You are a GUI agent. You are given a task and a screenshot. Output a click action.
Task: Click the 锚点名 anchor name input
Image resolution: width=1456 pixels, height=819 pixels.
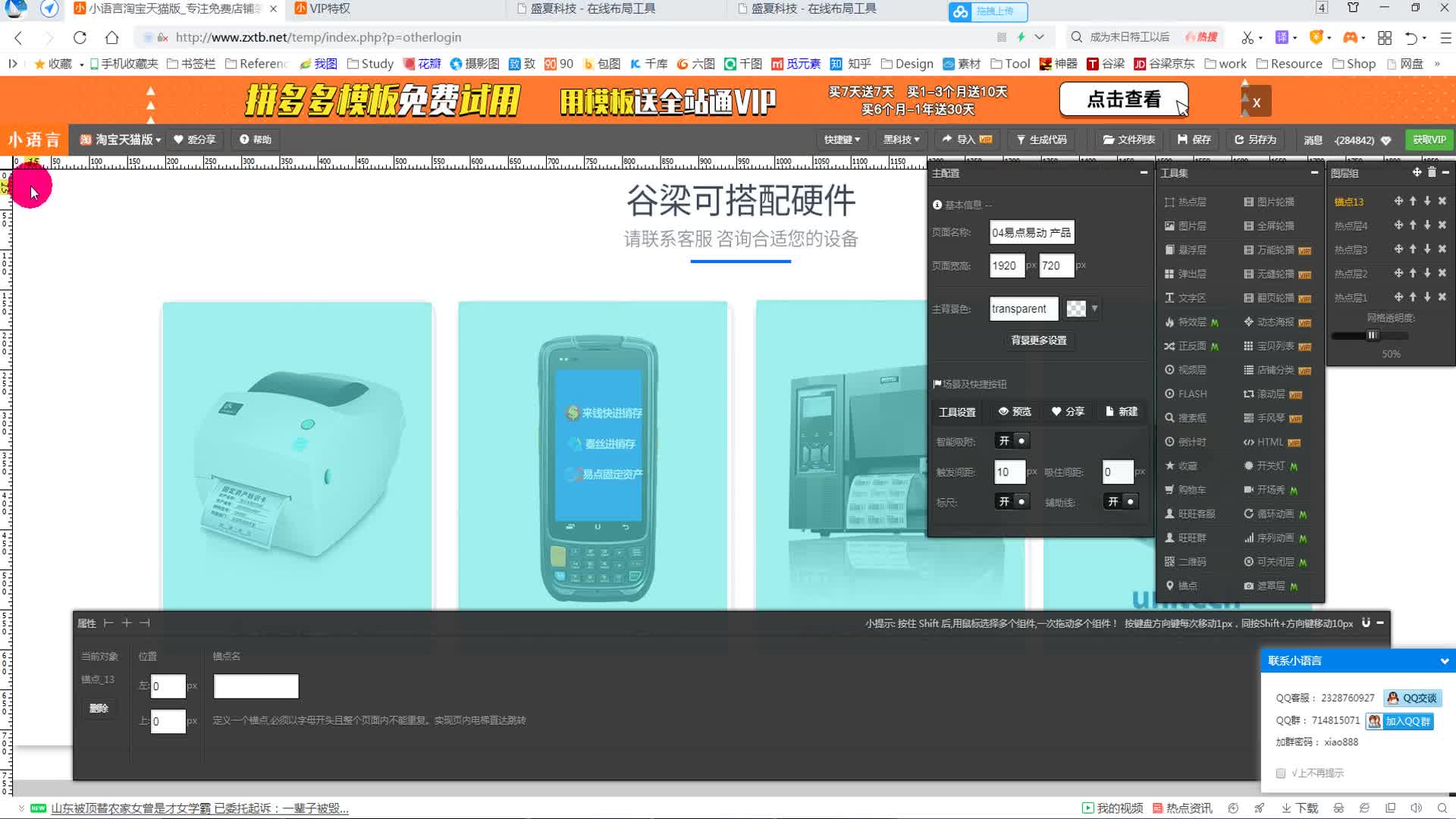coord(256,686)
